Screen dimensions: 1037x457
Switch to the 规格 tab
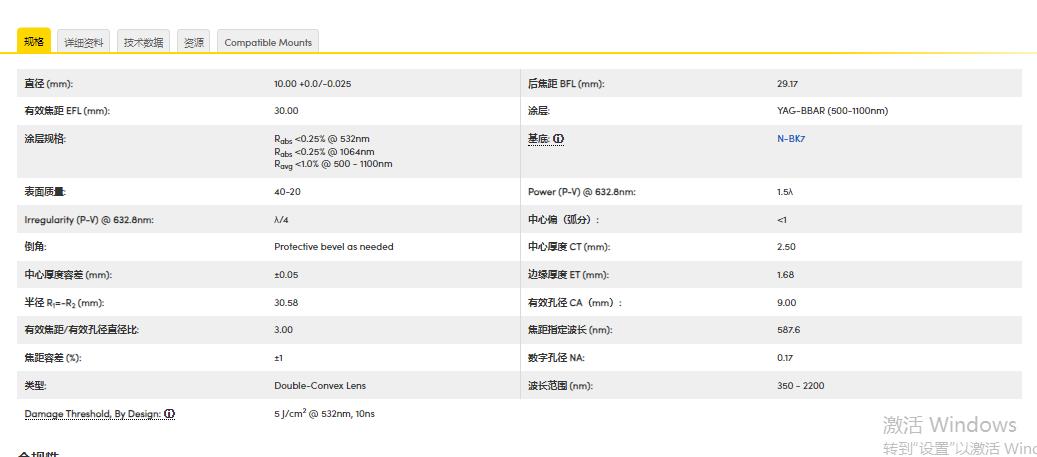tap(34, 42)
